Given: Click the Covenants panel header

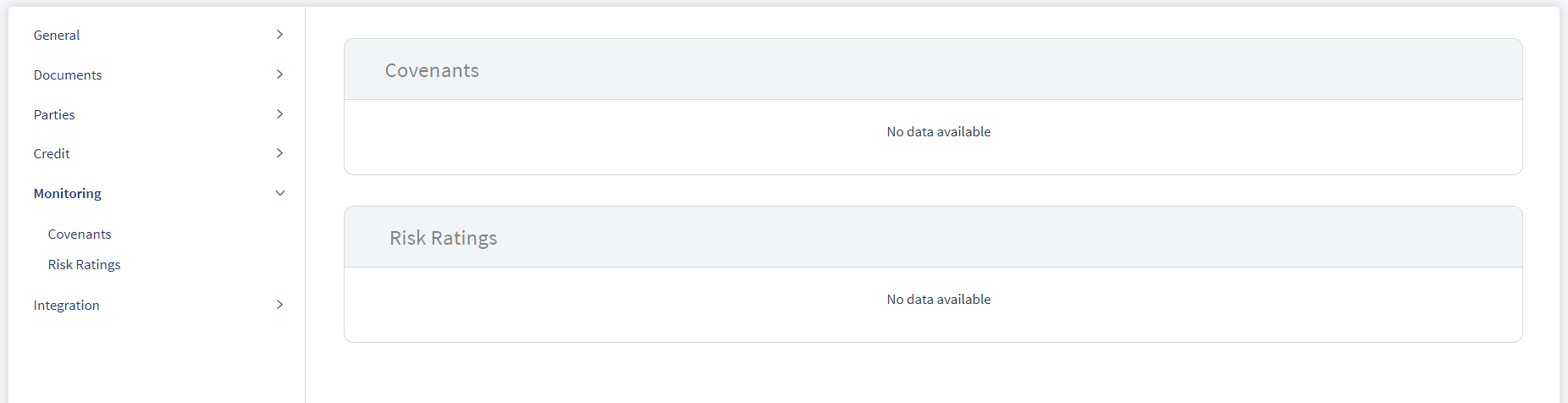Looking at the screenshot, I should coord(933,69).
